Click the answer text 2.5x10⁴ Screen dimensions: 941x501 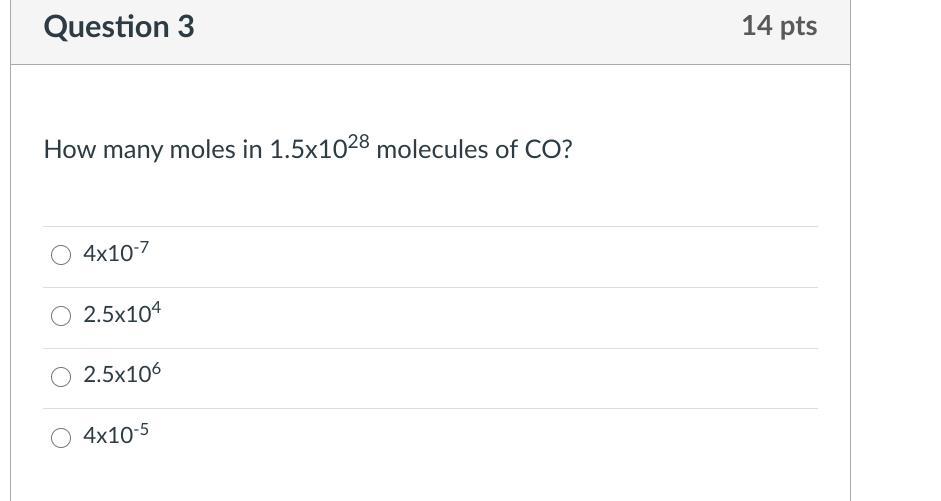point(122,314)
